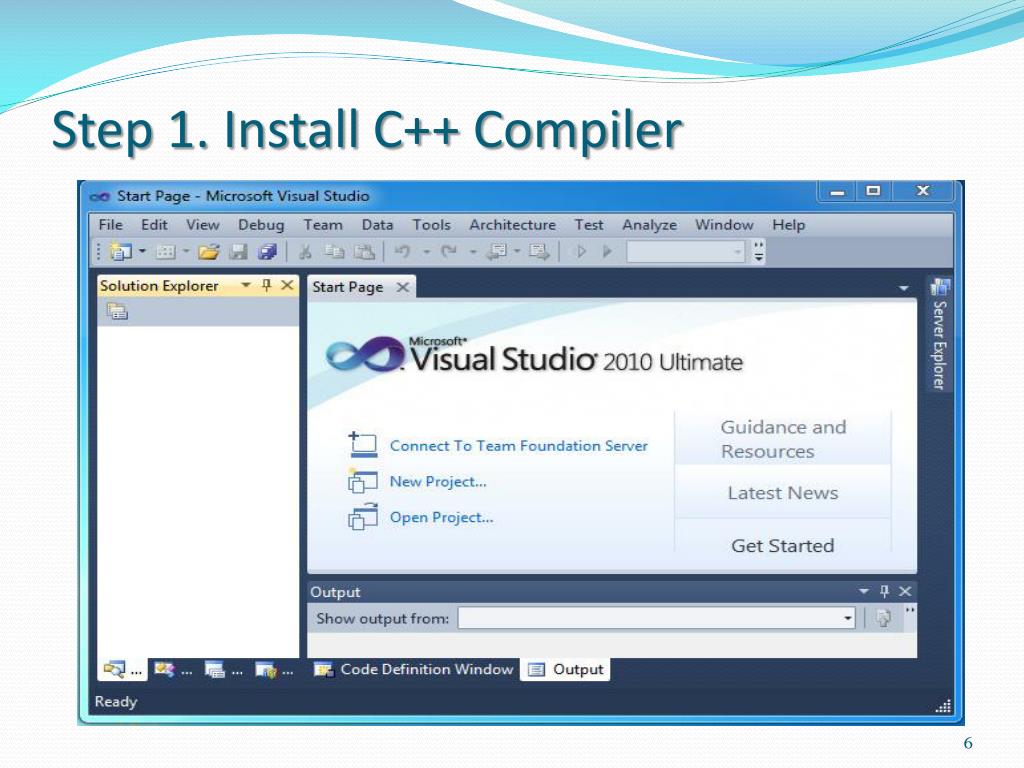Click Connect To Team Foundation Server link
Image resolution: width=1024 pixels, height=768 pixels.
[519, 445]
